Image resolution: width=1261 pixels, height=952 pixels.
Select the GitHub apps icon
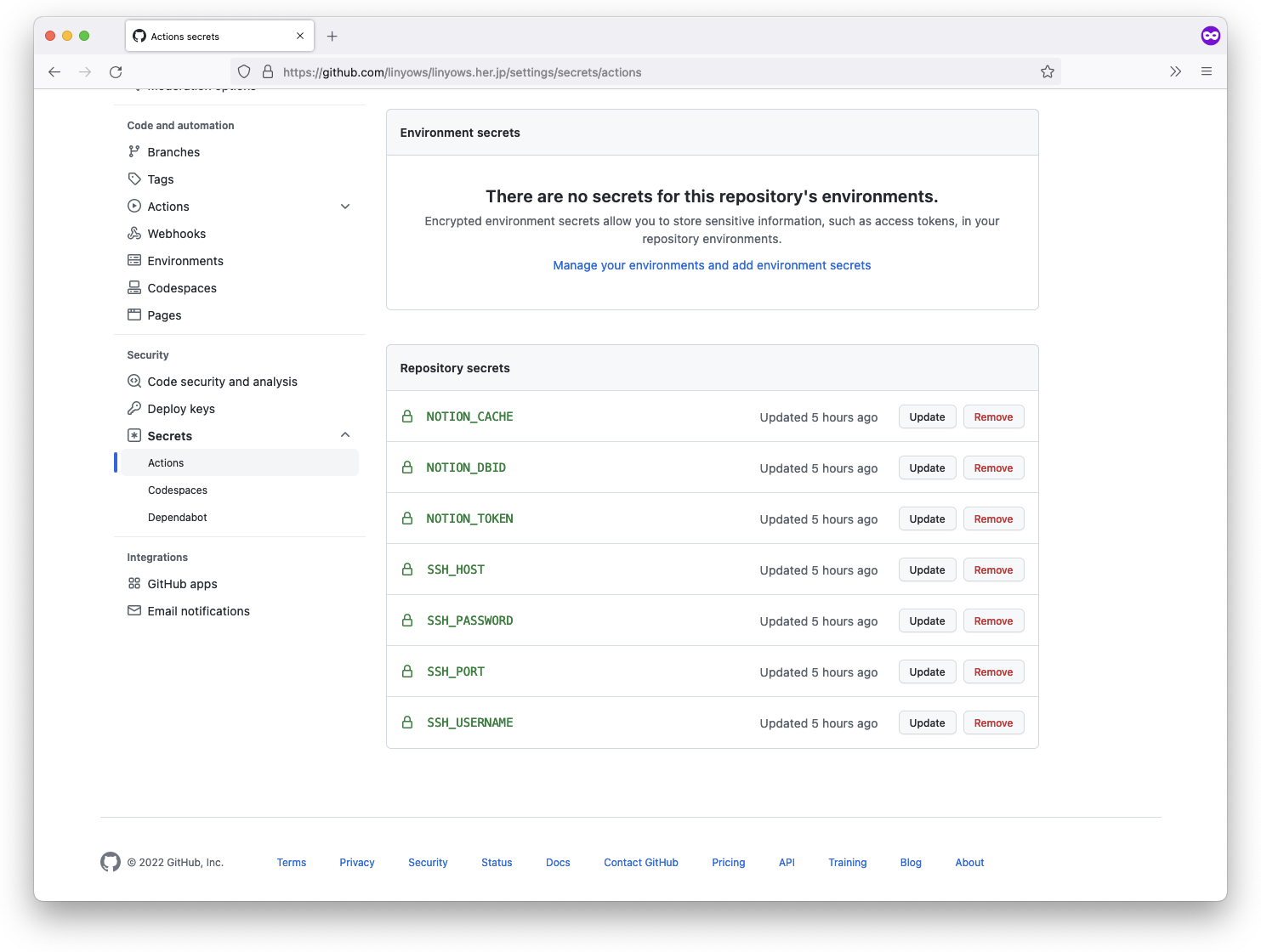(134, 584)
